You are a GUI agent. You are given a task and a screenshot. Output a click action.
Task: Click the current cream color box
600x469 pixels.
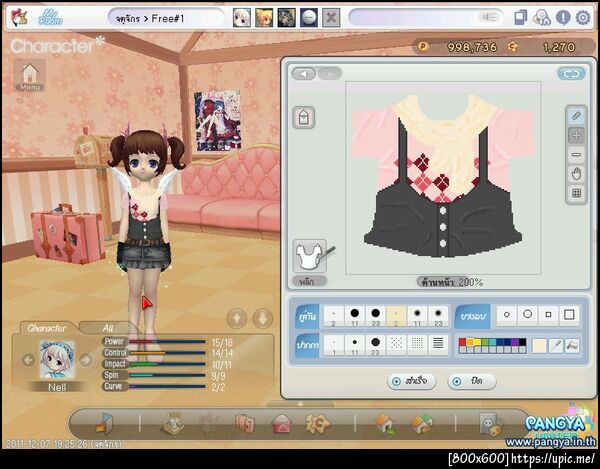click(539, 346)
